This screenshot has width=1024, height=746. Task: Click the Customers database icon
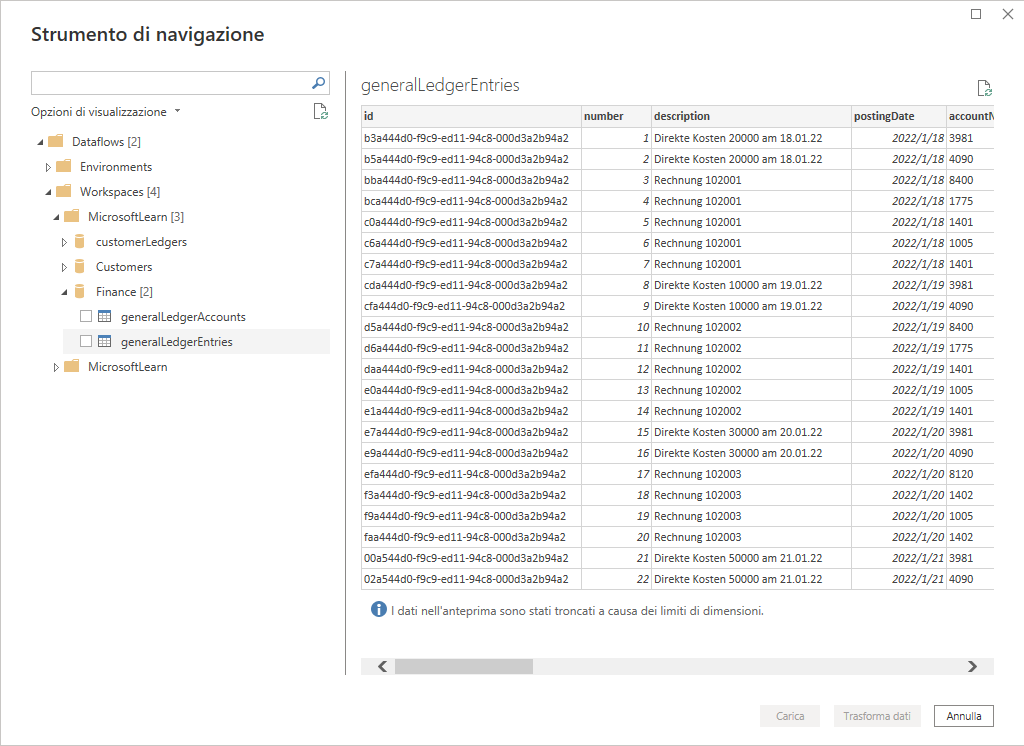pyautogui.click(x=80, y=267)
